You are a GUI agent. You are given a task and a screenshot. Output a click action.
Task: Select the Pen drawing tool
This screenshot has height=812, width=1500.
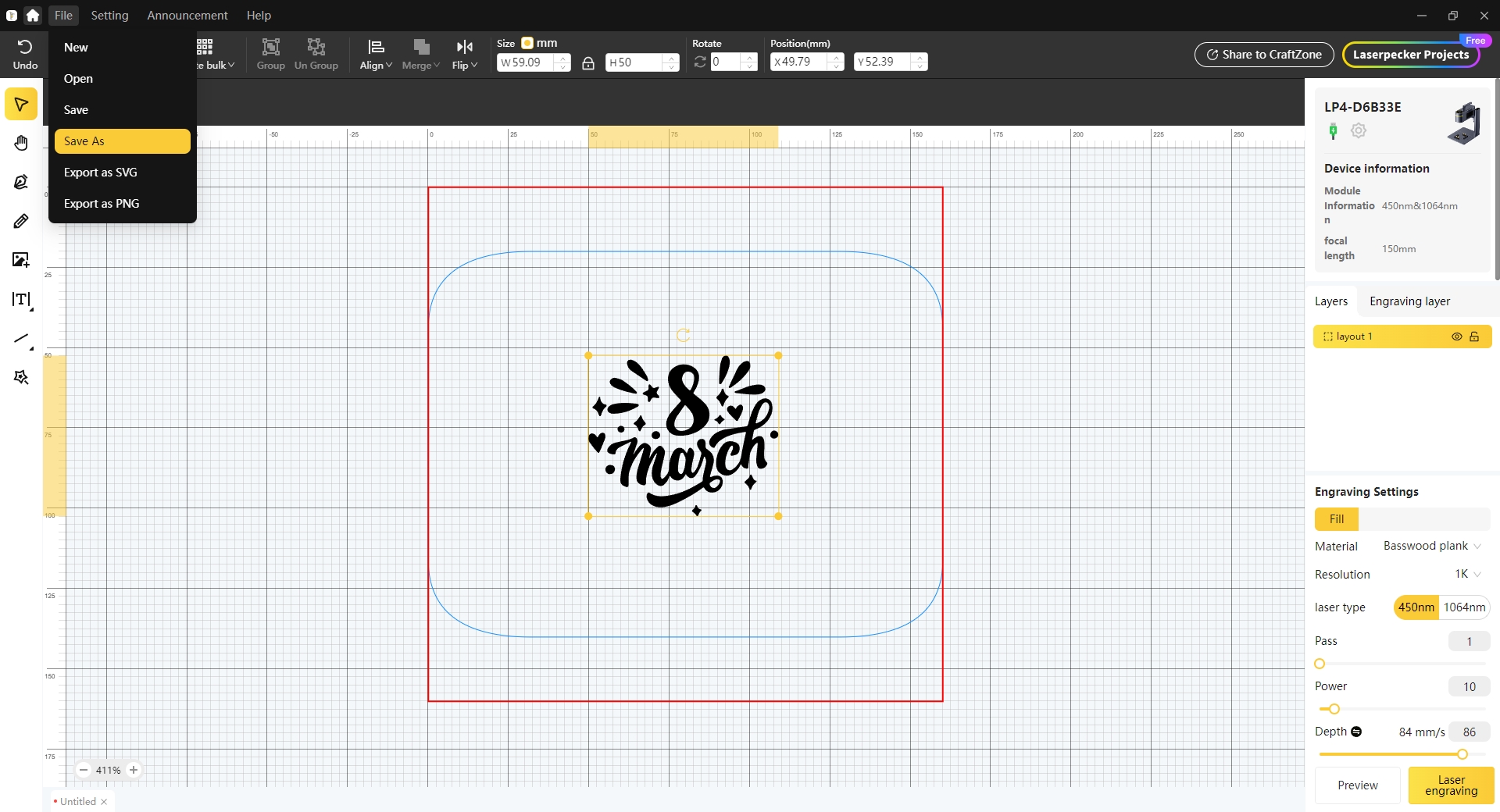tap(21, 182)
